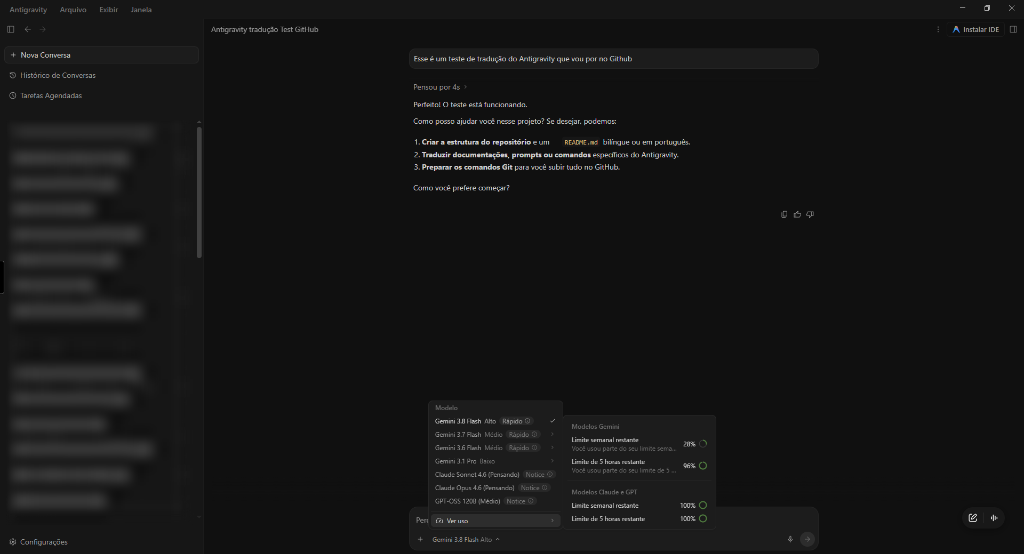Viewport: 1024px width, 554px height.
Task: Send the message with the arrow button
Action: click(807, 540)
